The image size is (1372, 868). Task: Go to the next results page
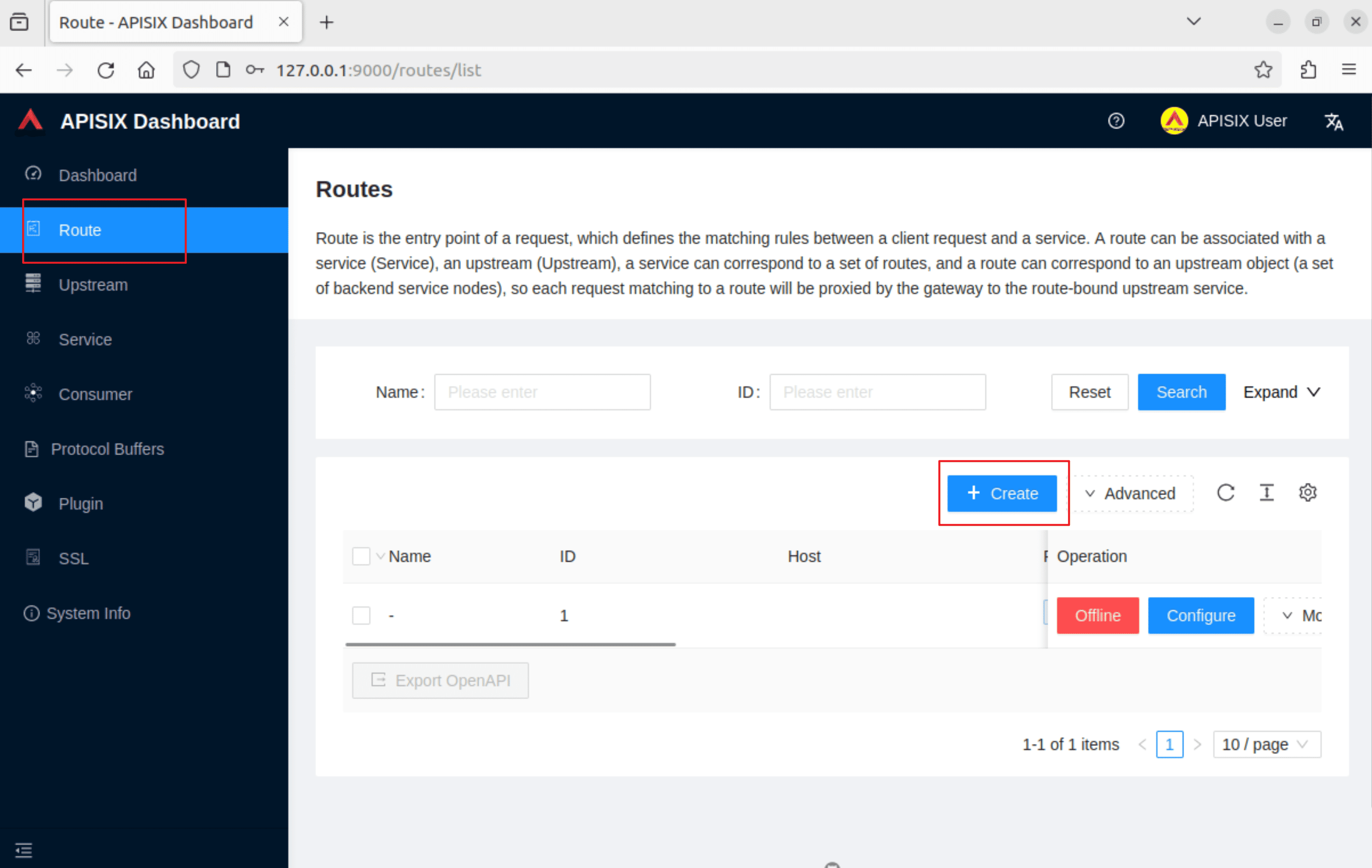[x=1197, y=744]
